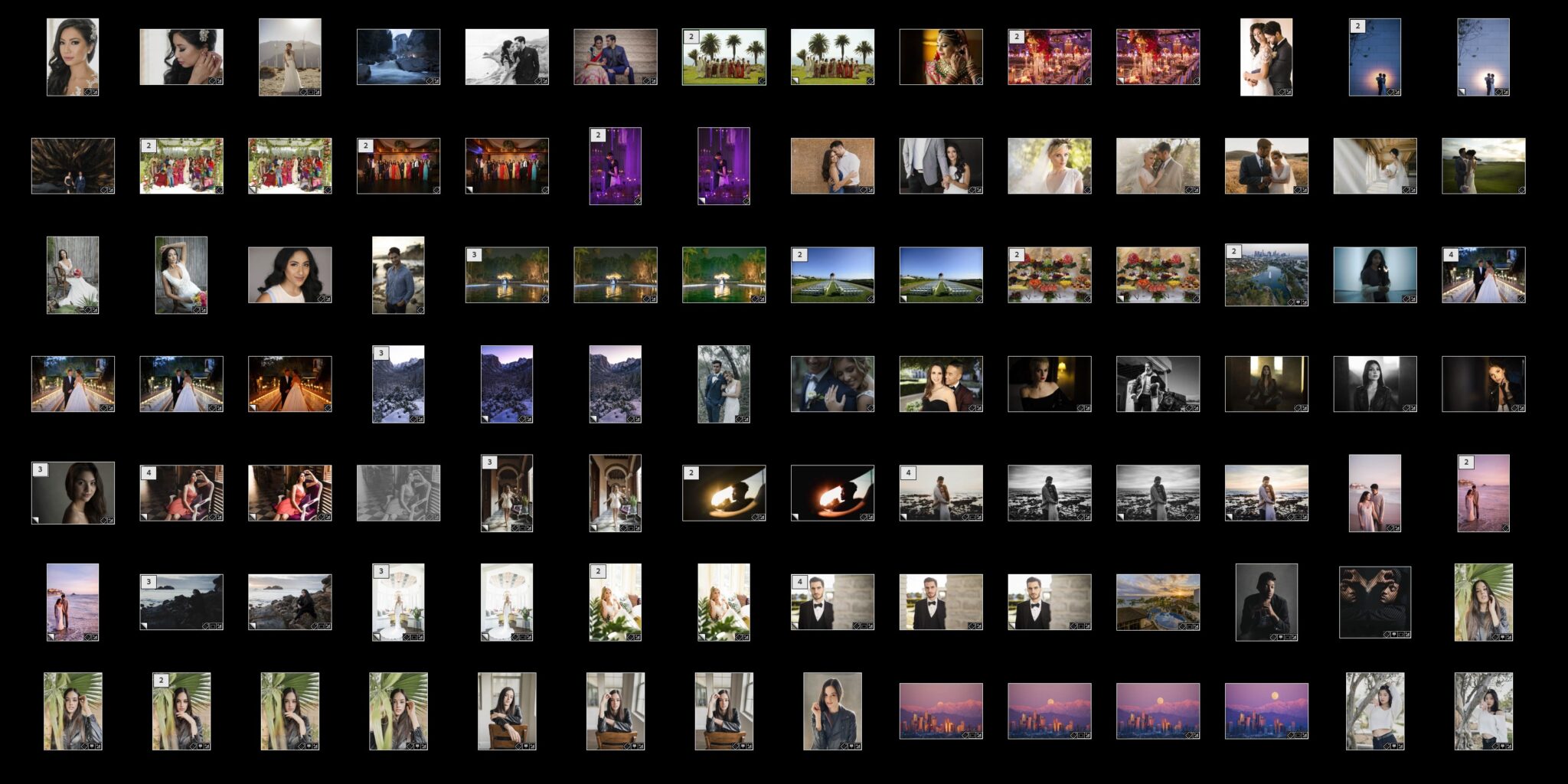Expand the stack labeled 4 on the candlelit walkway photo

pyautogui.click(x=1451, y=255)
